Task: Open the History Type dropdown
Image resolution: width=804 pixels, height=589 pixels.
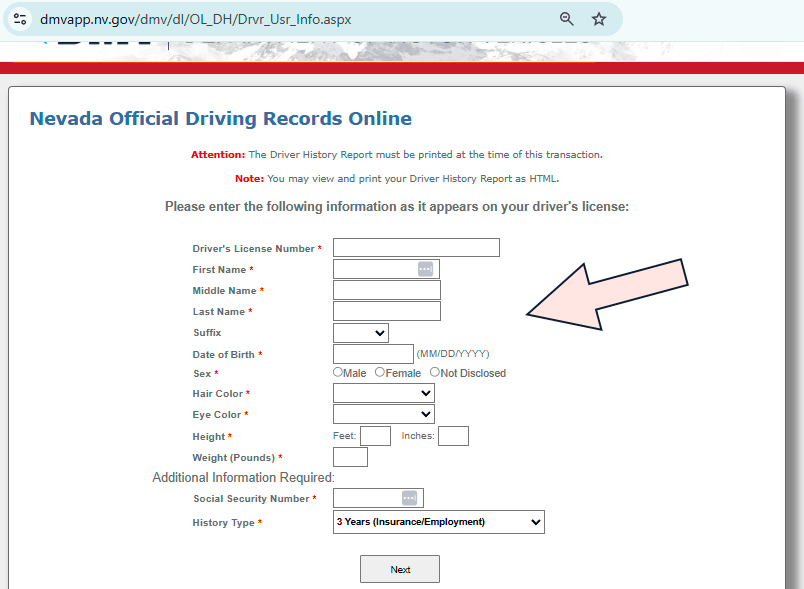Action: coord(439,522)
